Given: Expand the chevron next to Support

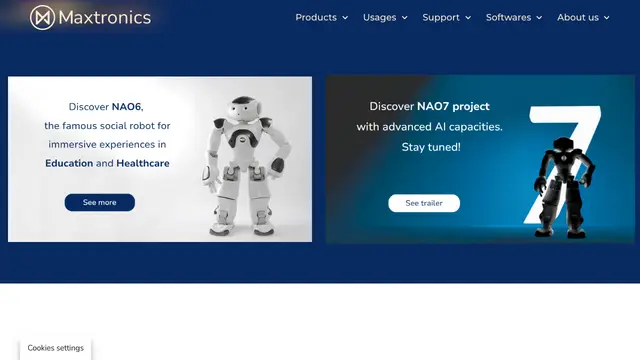Looking at the screenshot, I should tap(468, 18).
